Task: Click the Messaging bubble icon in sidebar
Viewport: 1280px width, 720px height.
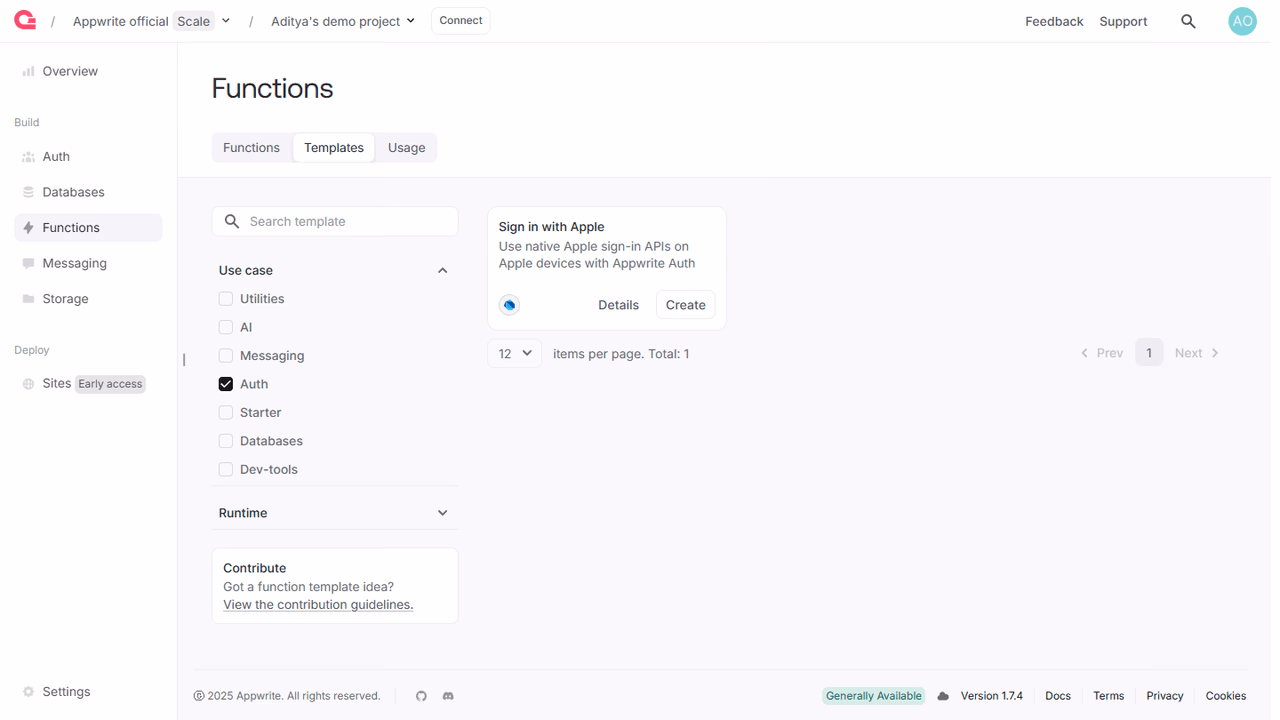Action: (28, 263)
